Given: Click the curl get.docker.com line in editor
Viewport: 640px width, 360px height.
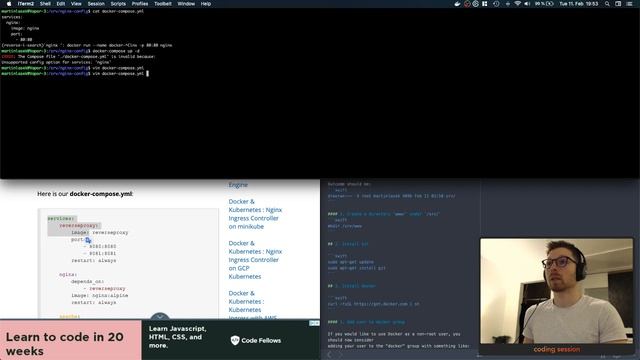Looking at the screenshot, I should [x=373, y=304].
